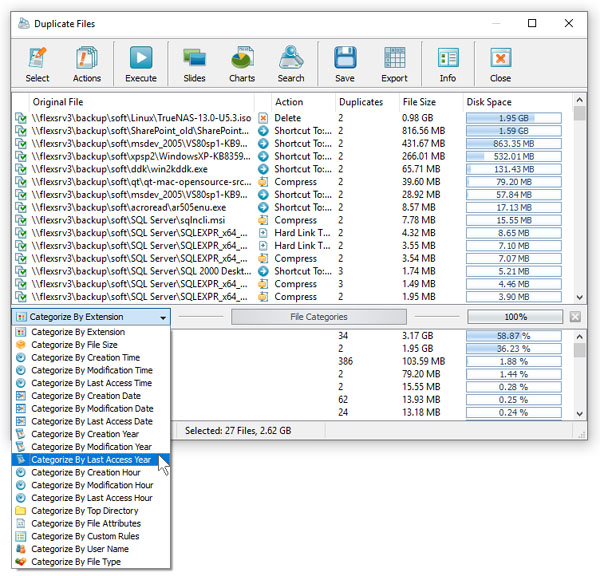Screen dimensions: 600x576
Task: Choose Categorize By File Size
Action: 91,345
